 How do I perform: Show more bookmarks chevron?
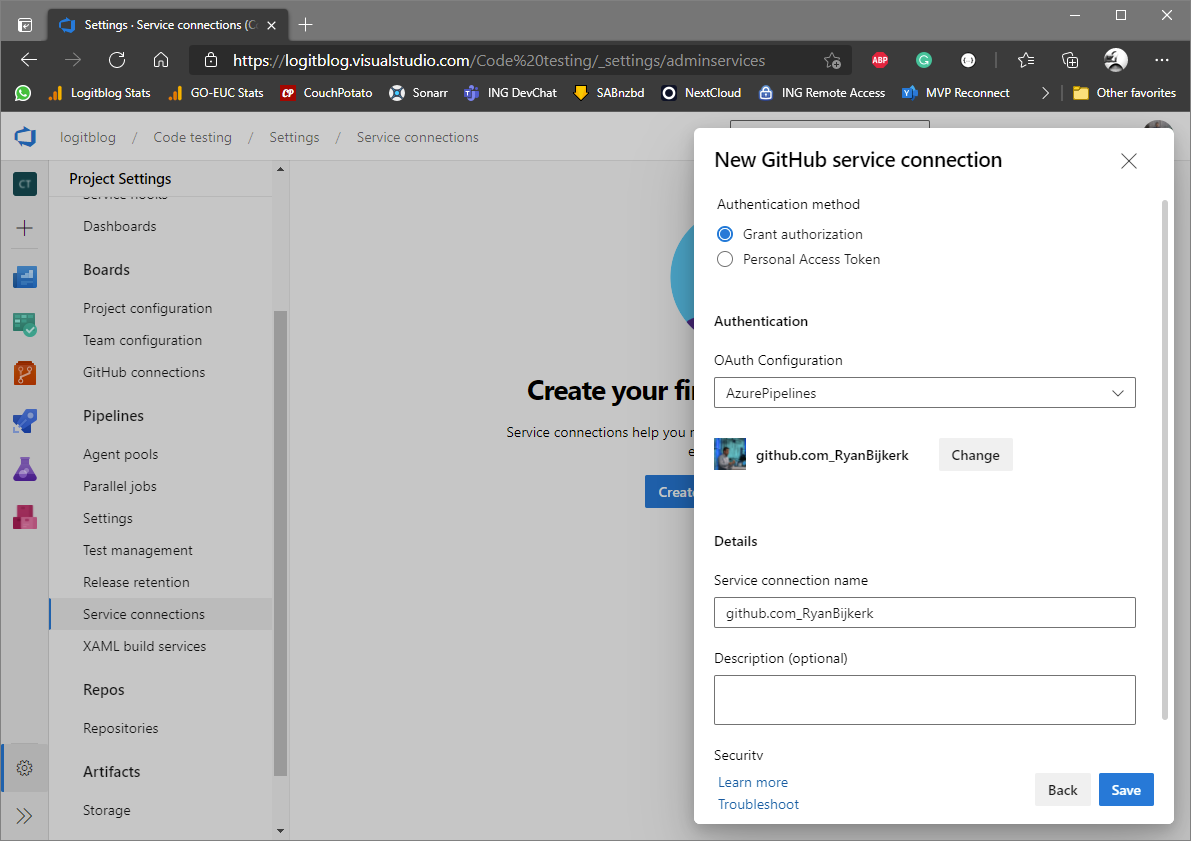1045,93
